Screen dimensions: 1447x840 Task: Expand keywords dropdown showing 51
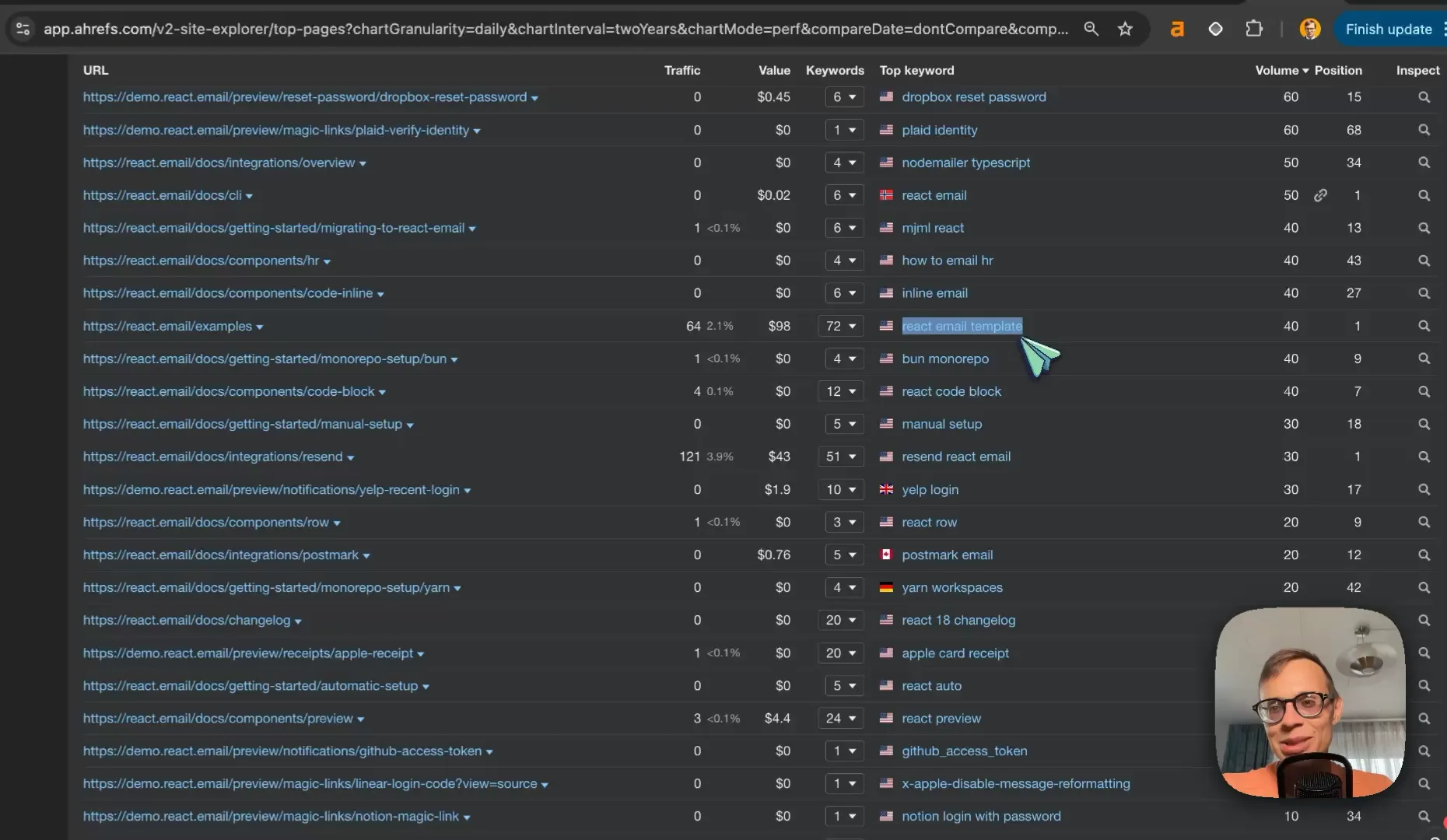tap(841, 457)
